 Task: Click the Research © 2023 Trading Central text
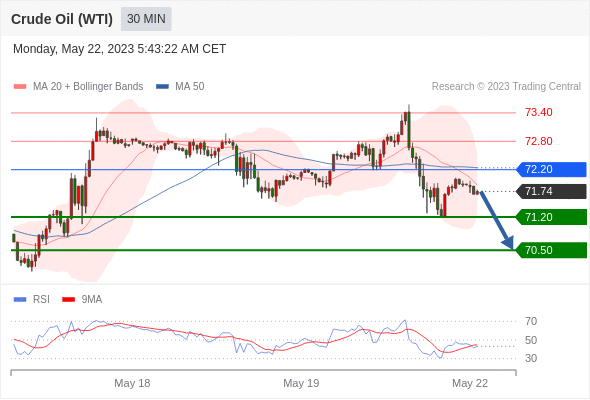coord(506,87)
